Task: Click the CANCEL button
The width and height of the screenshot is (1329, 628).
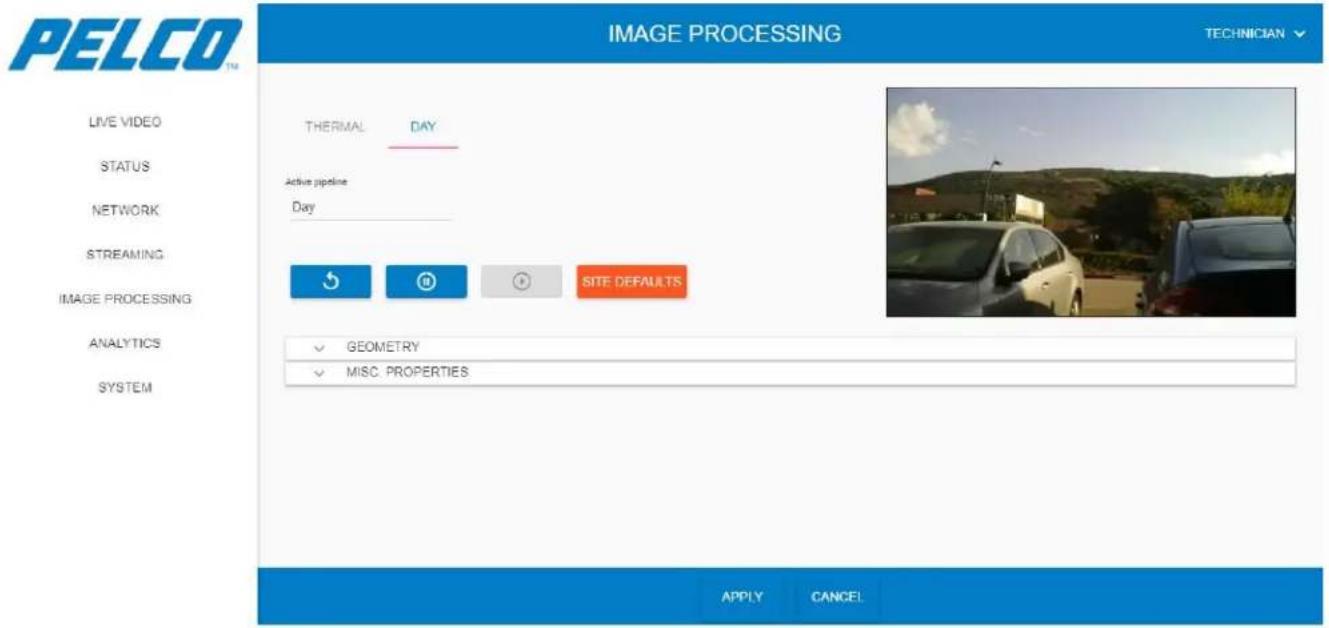Action: [837, 597]
